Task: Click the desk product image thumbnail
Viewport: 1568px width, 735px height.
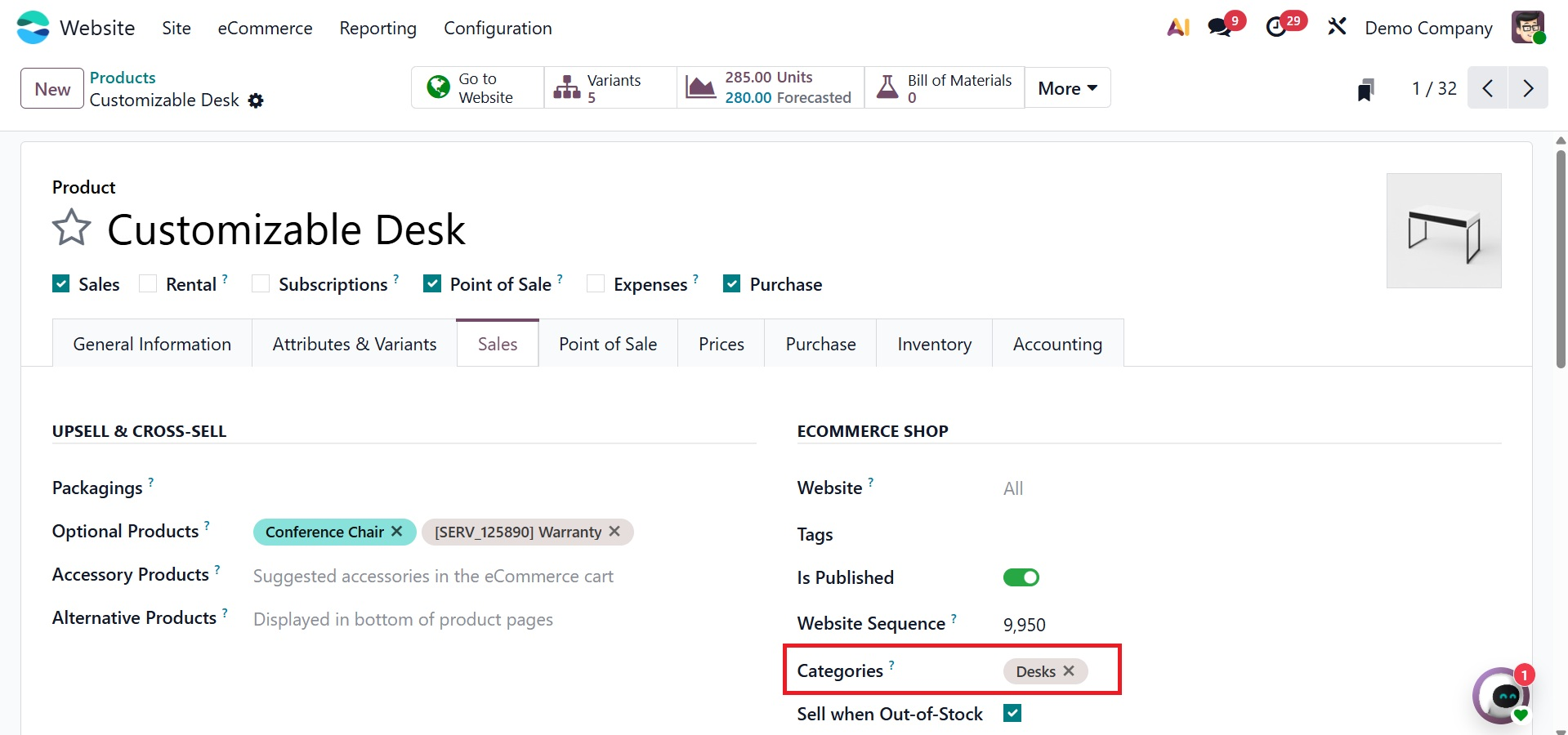Action: coord(1444,230)
